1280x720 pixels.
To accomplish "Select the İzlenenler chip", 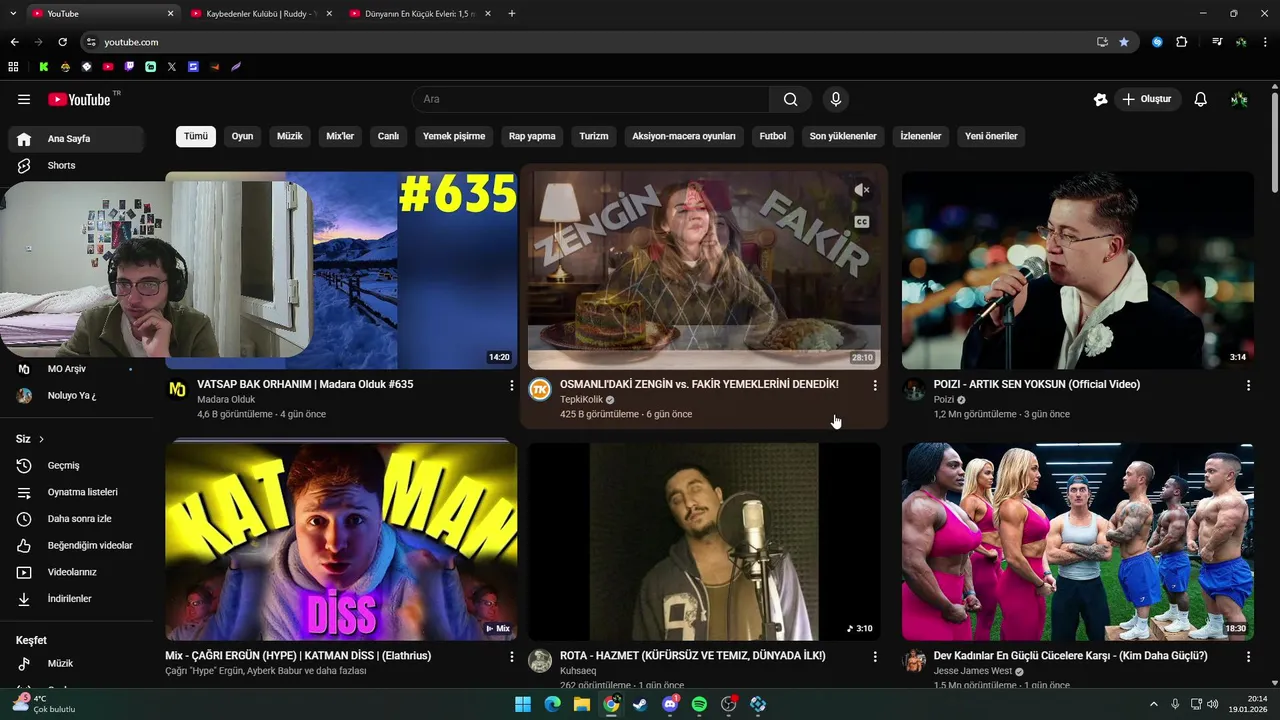I will [x=921, y=136].
